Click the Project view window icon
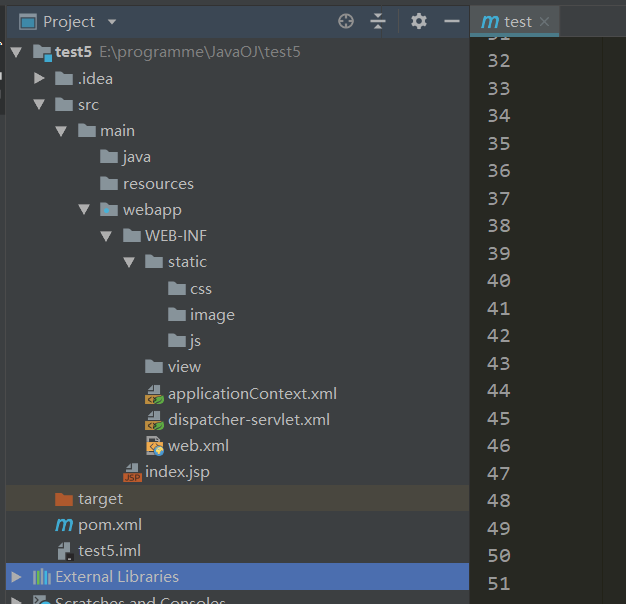The height and width of the screenshot is (604, 626). 28,22
